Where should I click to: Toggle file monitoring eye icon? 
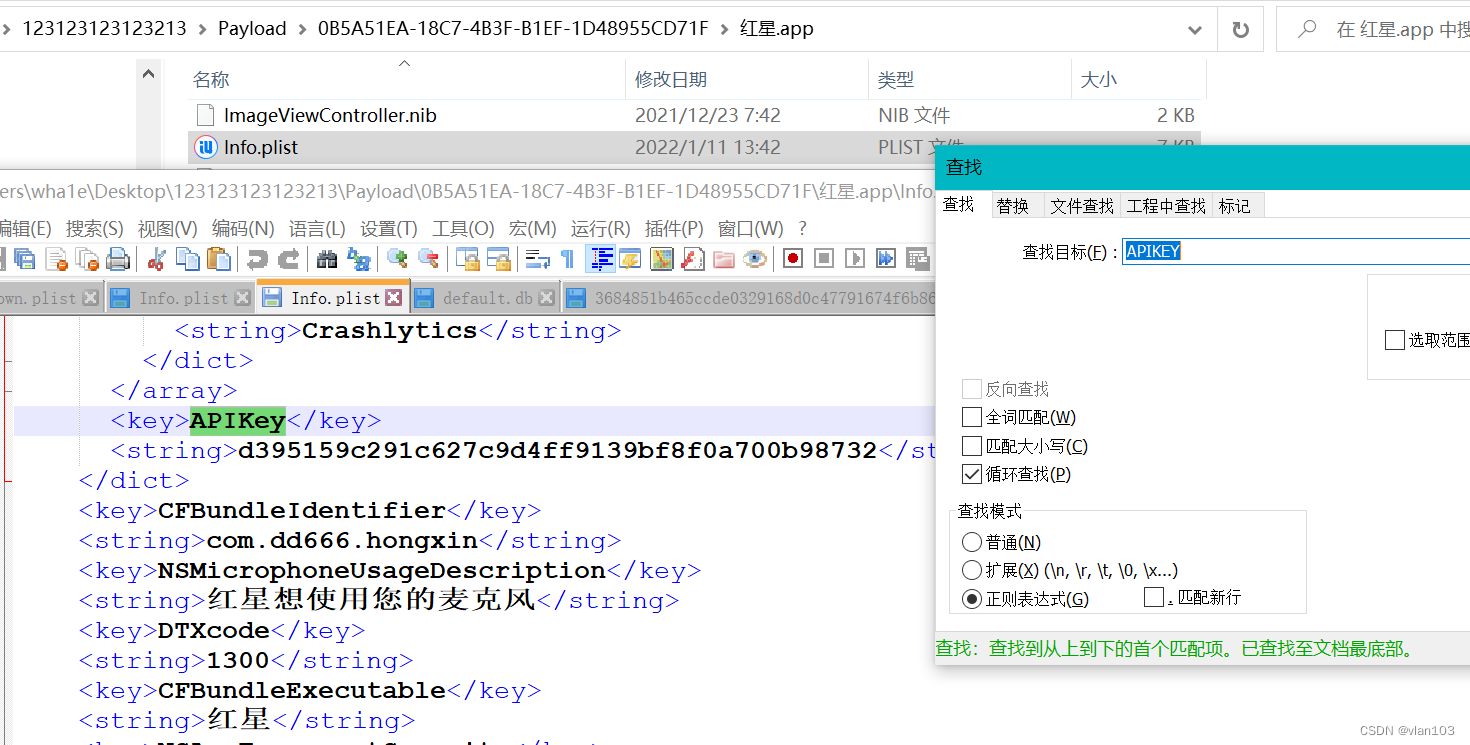[x=755, y=259]
